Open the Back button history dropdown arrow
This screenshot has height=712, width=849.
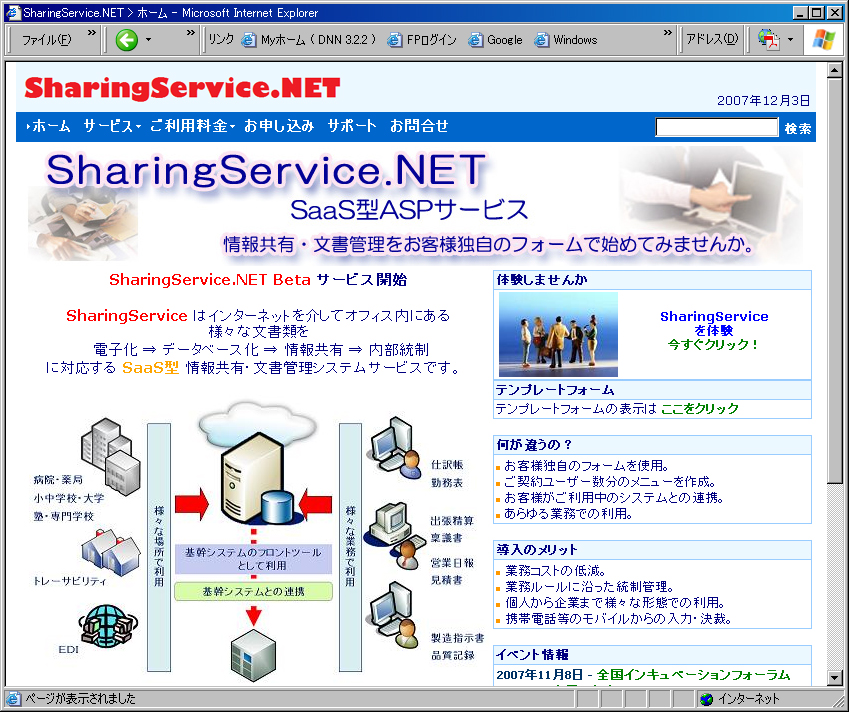(148, 40)
